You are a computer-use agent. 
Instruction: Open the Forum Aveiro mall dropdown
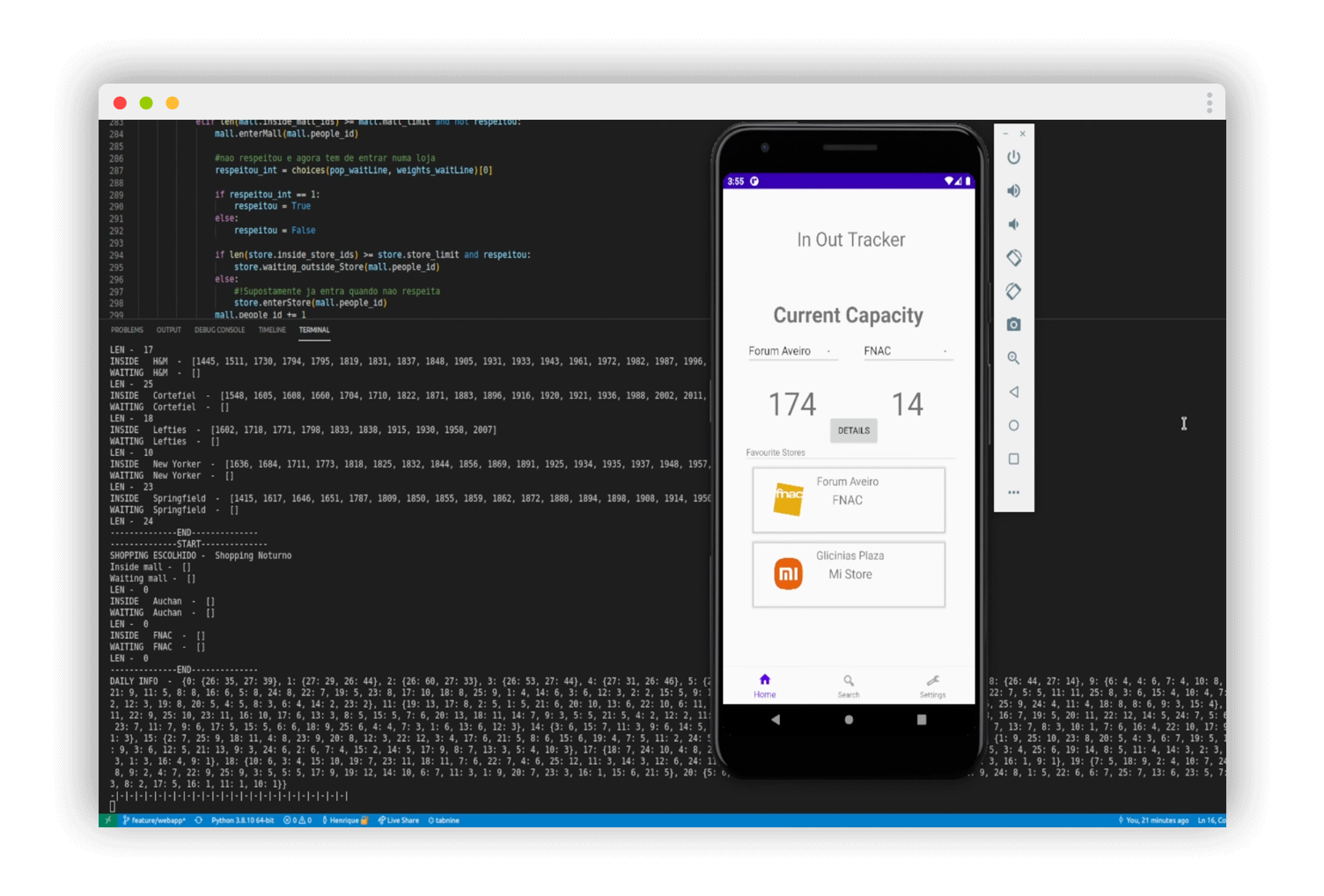791,350
